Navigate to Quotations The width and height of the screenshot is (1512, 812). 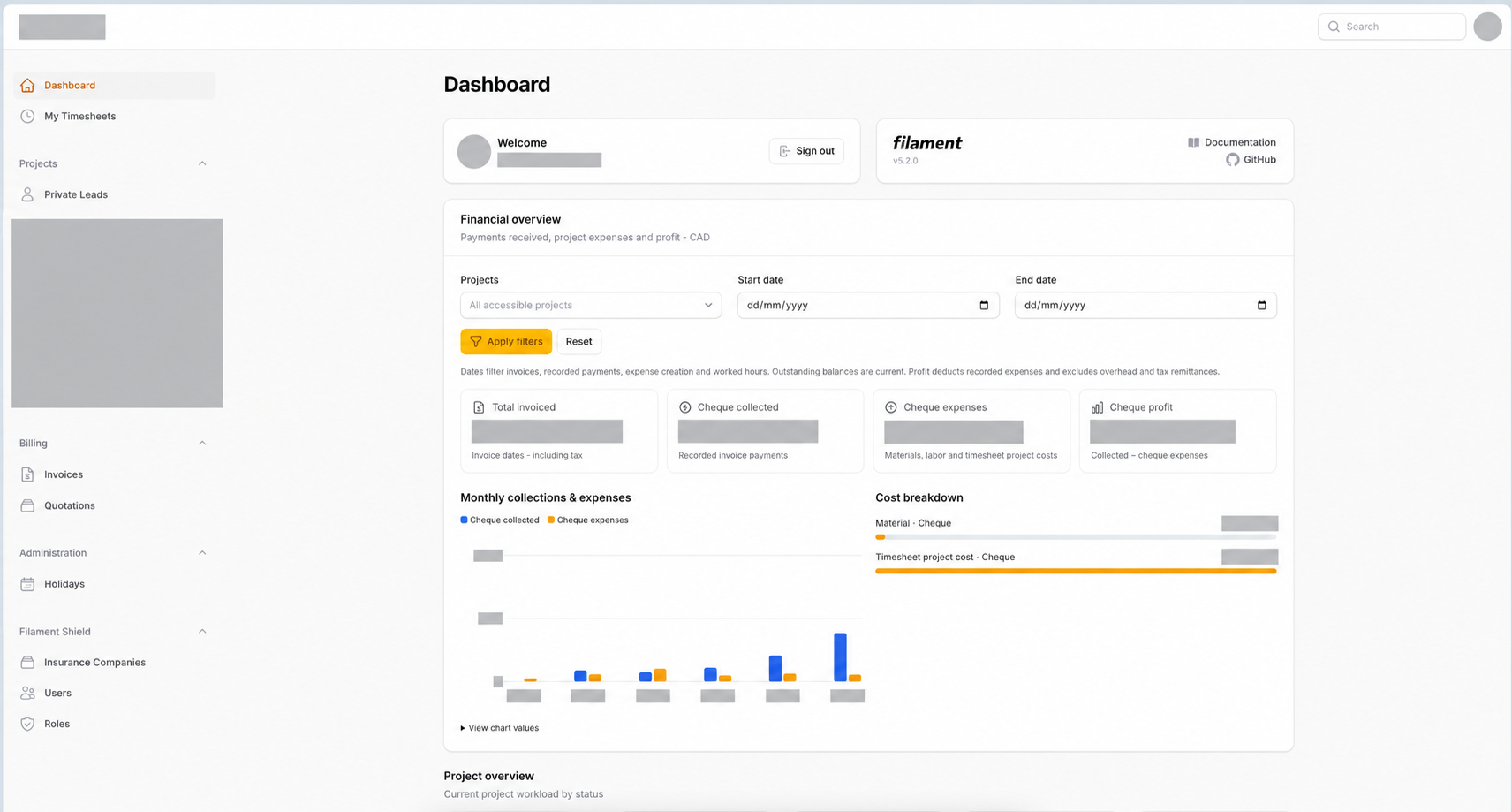click(x=114, y=505)
